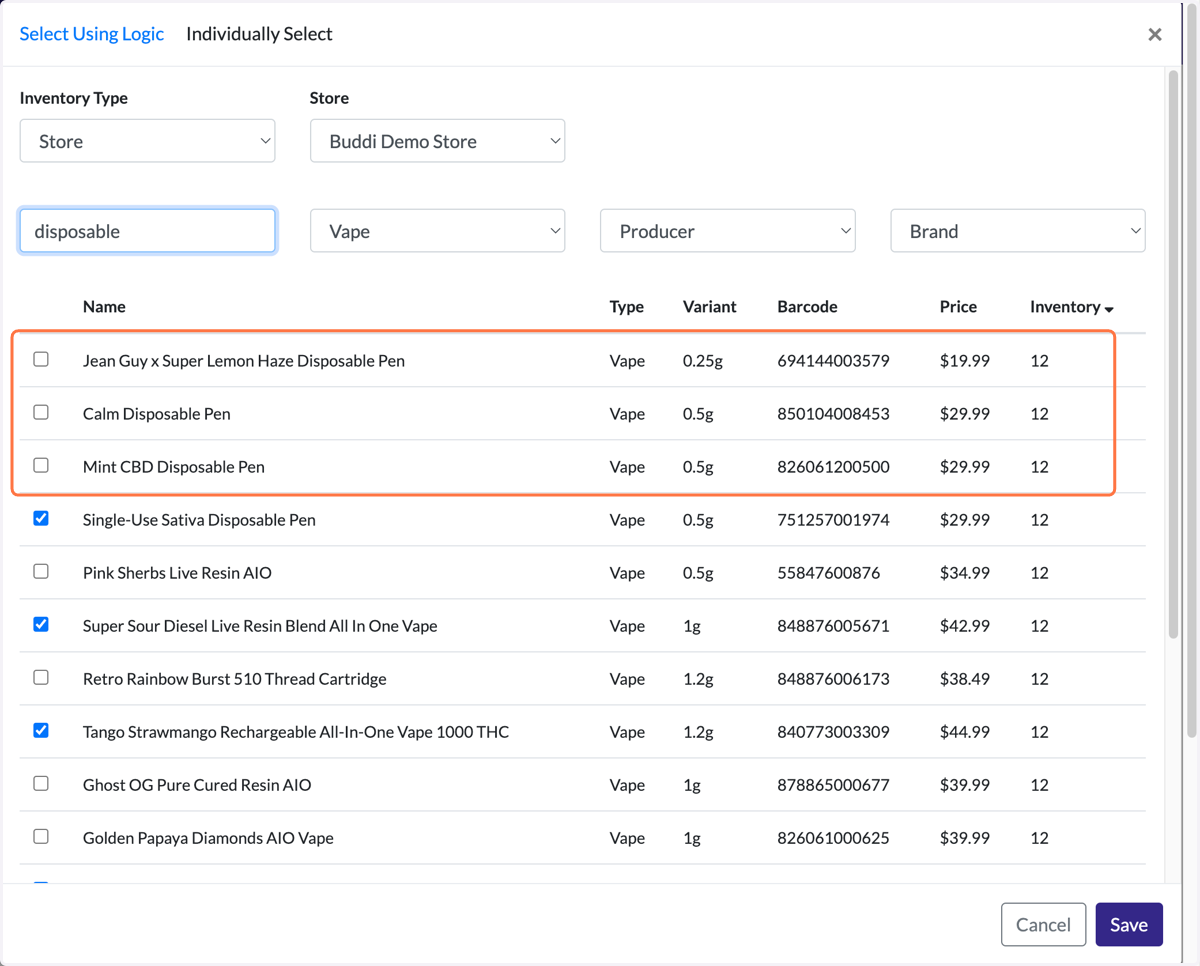1200x966 pixels.
Task: Click product name Calm Disposable Pen
Action: [157, 414]
